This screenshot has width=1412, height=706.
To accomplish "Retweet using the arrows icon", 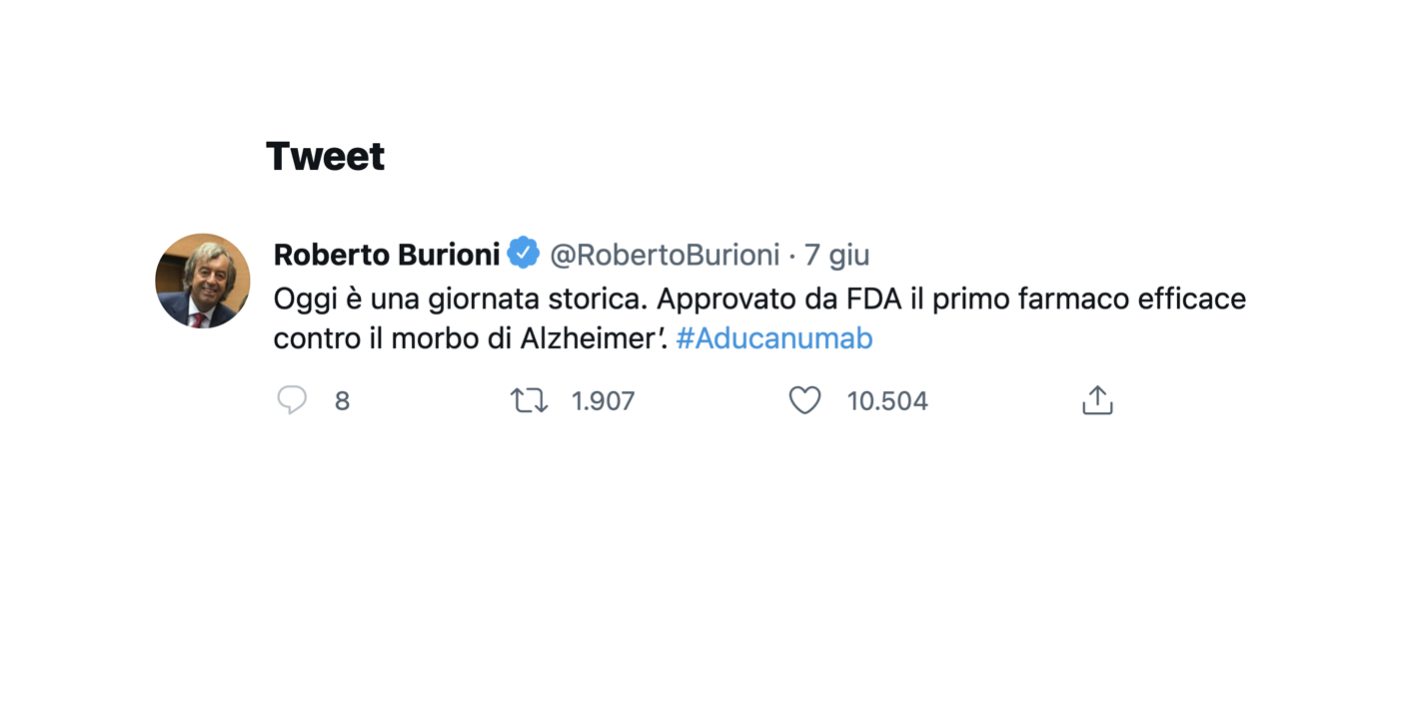I will (529, 401).
